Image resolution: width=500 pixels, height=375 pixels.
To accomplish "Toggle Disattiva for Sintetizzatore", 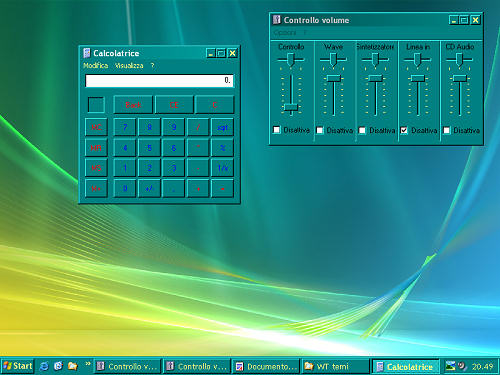I will point(362,130).
